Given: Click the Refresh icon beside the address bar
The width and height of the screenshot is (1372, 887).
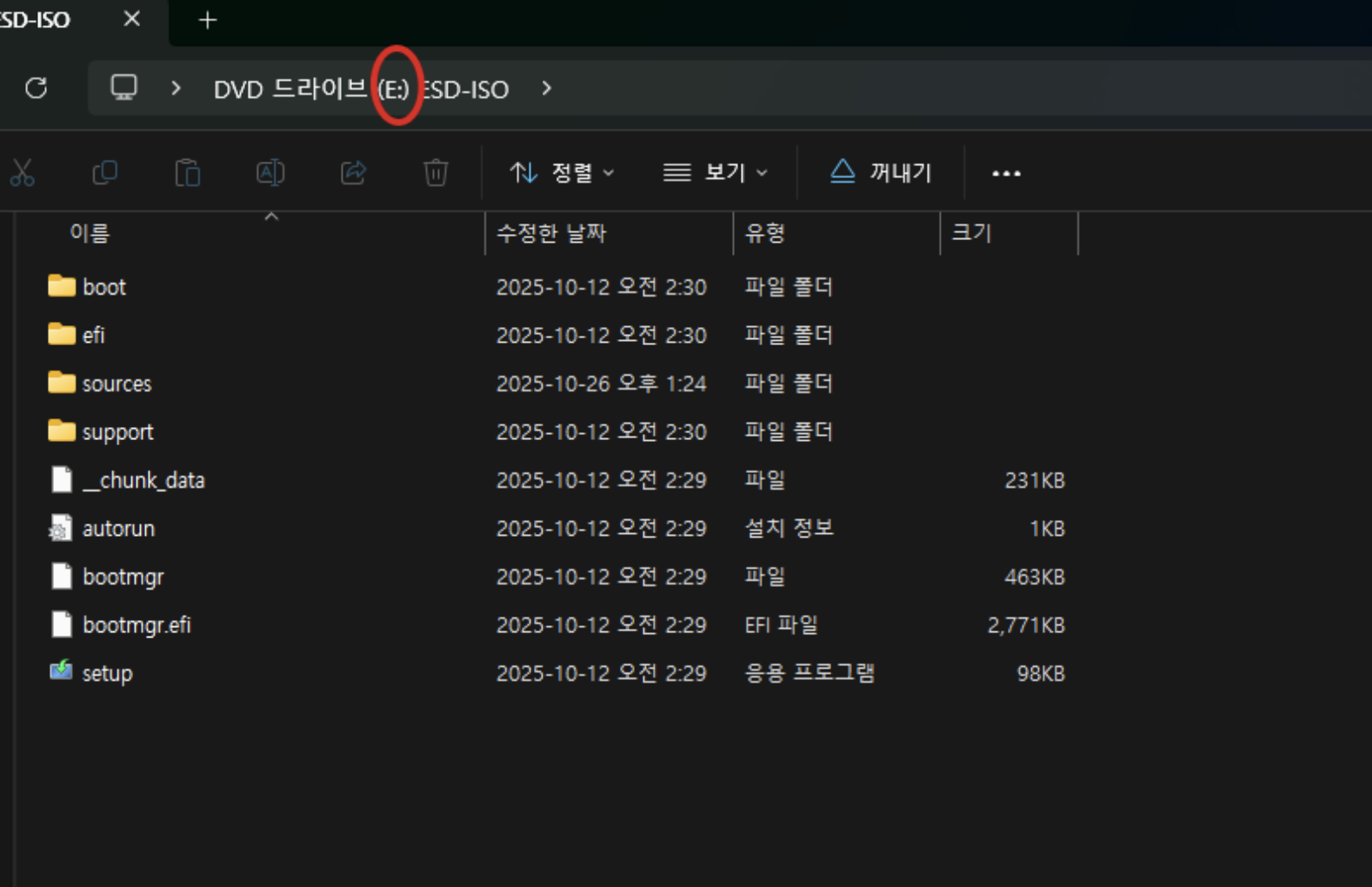Looking at the screenshot, I should (x=37, y=88).
